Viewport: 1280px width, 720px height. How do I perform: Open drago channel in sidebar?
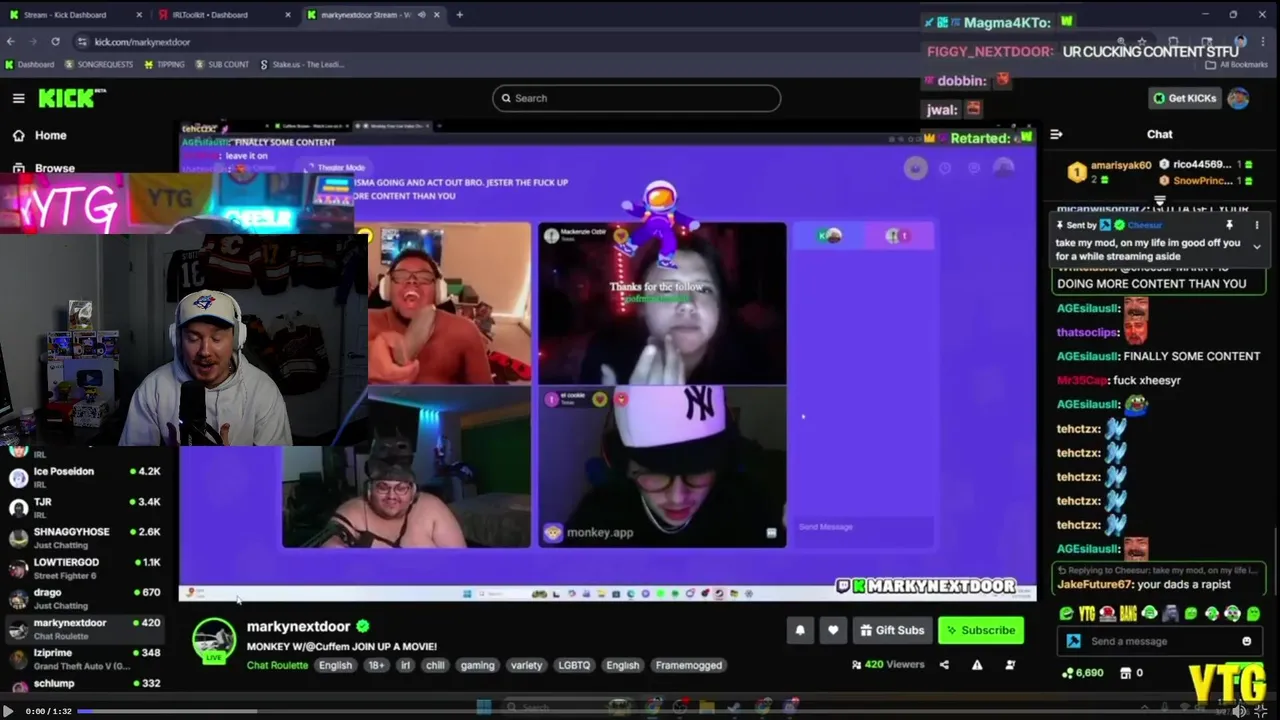click(x=85, y=598)
